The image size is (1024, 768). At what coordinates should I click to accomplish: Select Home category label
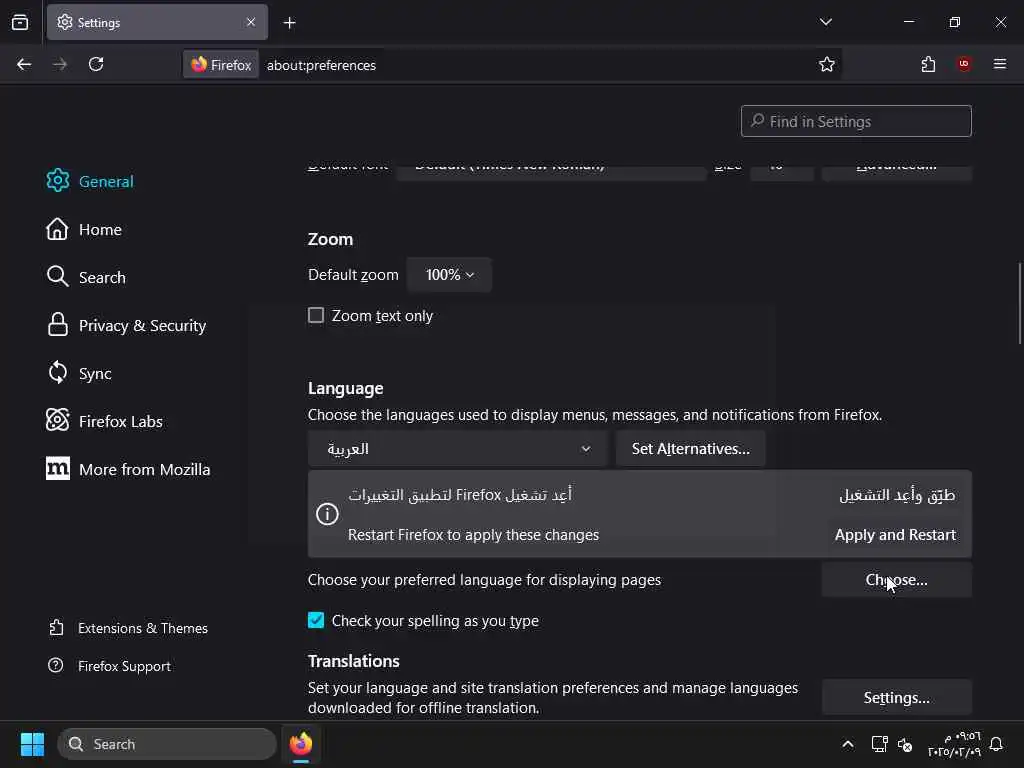(100, 230)
